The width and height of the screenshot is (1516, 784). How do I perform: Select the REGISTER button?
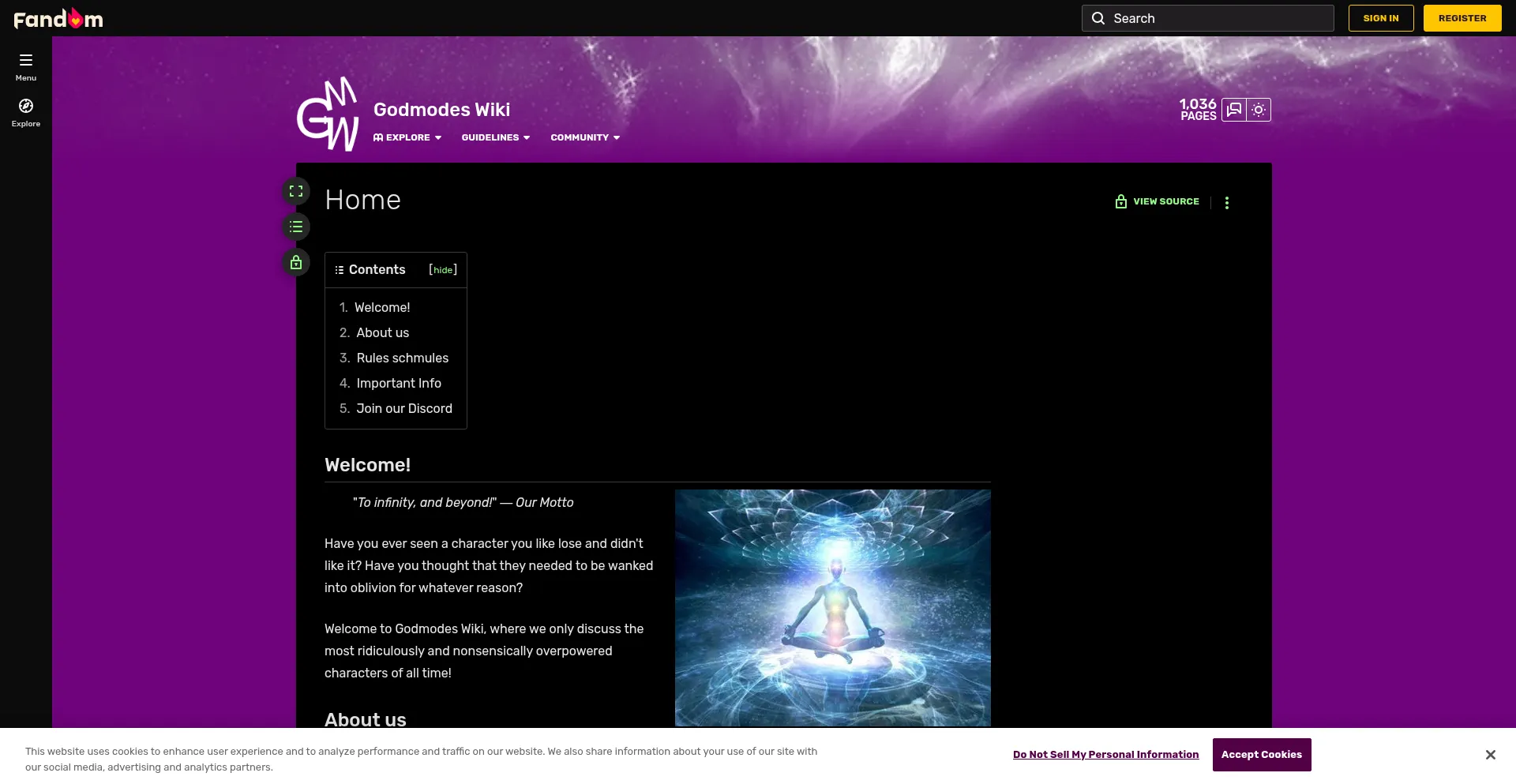[x=1462, y=17]
